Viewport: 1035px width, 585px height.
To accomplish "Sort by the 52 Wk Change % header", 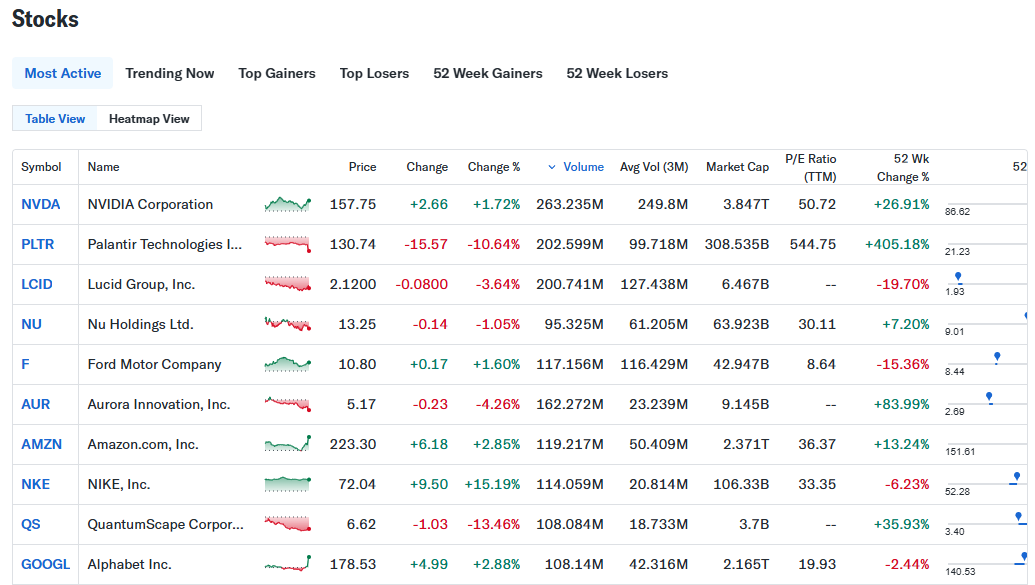I will (903, 168).
